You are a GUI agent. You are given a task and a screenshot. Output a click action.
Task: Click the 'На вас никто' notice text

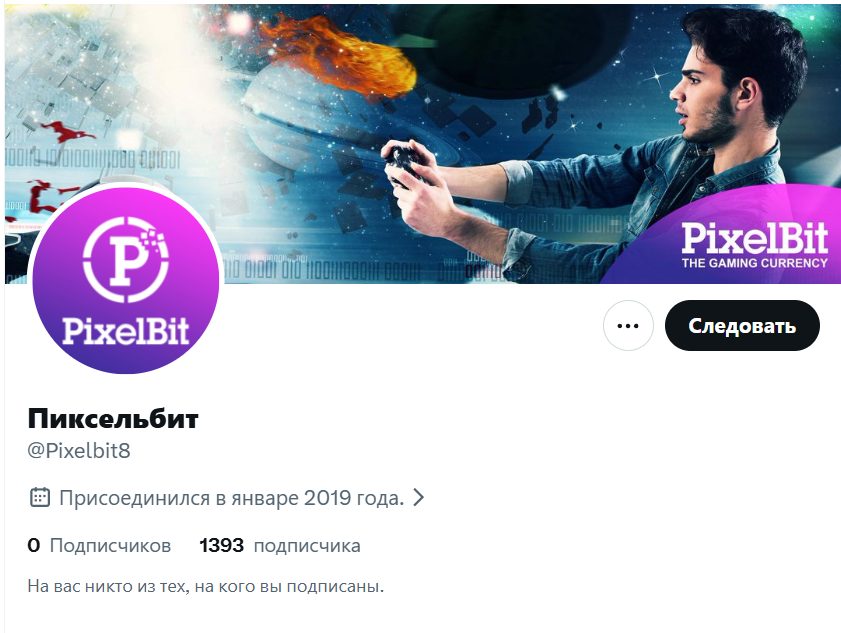tap(206, 586)
